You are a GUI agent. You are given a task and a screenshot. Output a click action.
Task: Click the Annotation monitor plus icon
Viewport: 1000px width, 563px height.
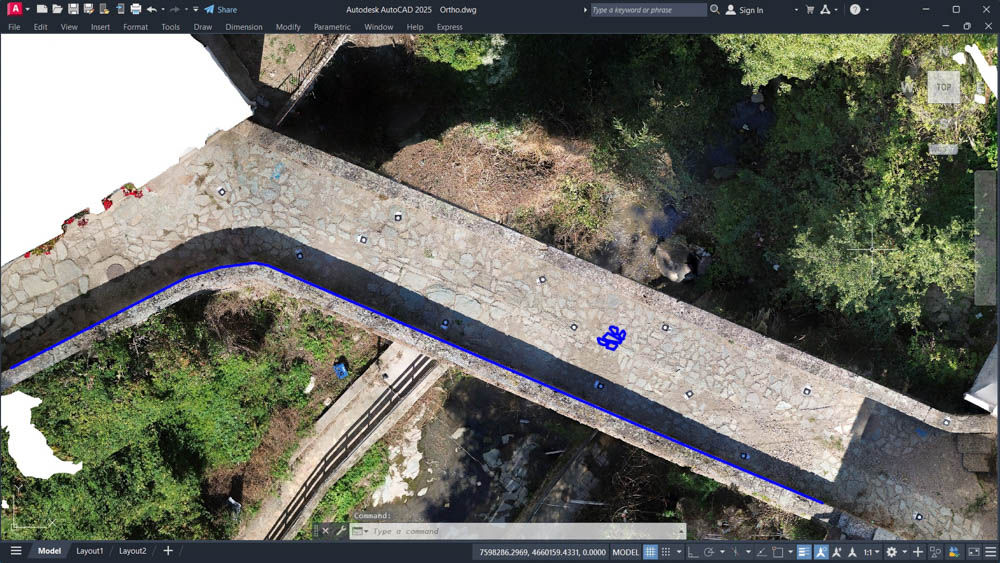point(918,552)
